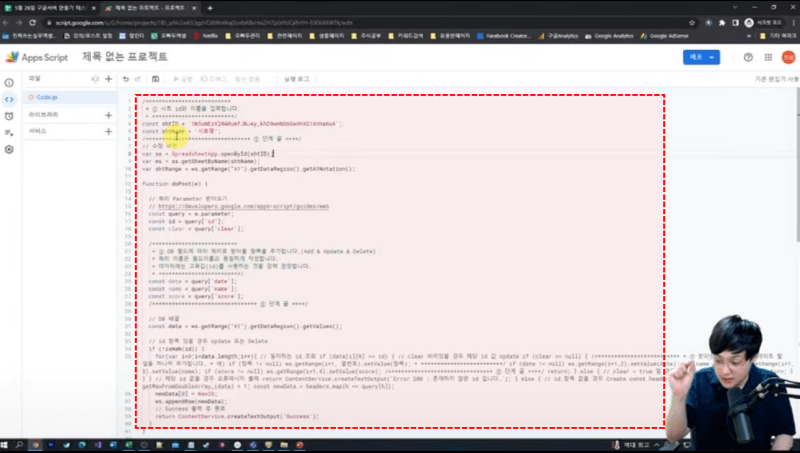Open the Windows Start button
The image size is (800, 453).
(5, 445)
